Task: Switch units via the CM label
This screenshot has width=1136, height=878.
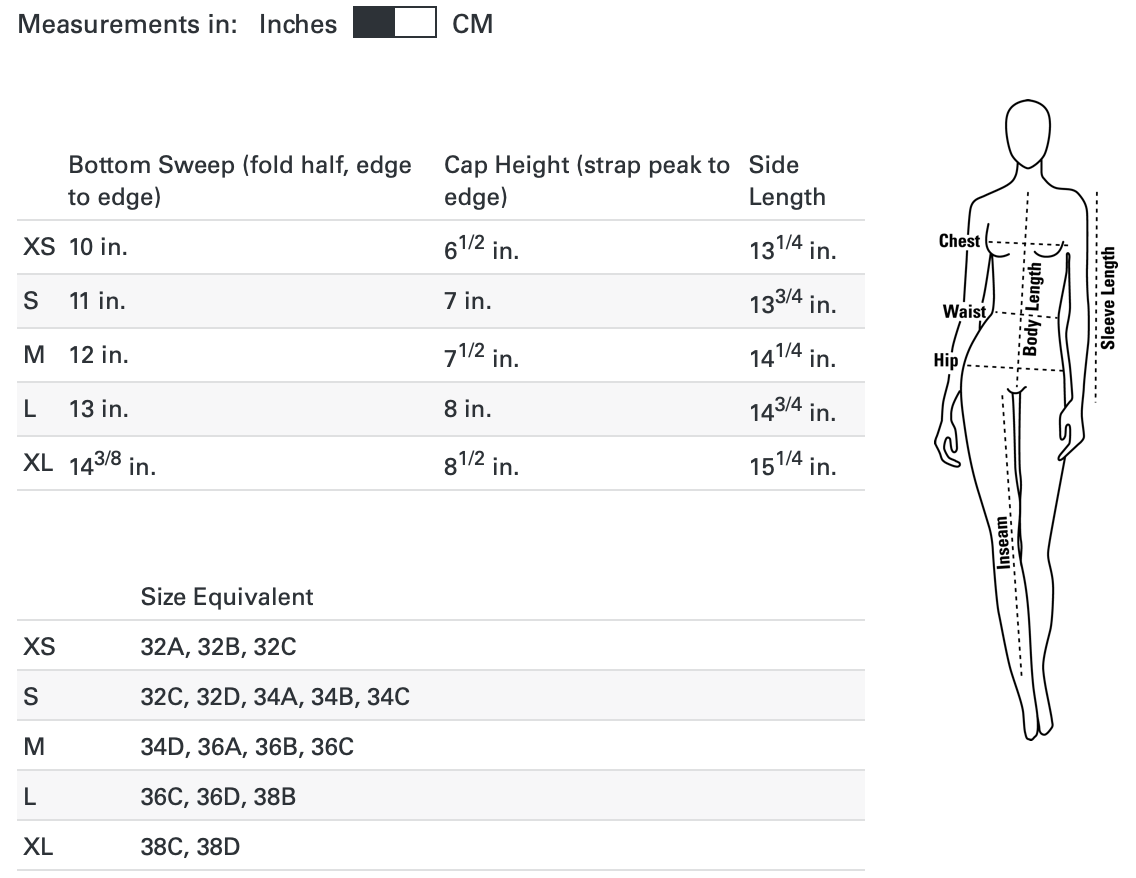Action: (472, 24)
